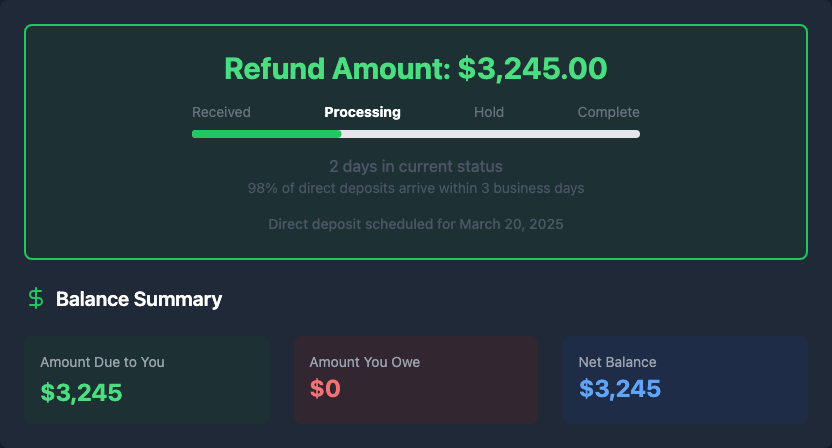Viewport: 832px width, 448px height.
Task: Select the Processing status step
Action: coord(362,112)
